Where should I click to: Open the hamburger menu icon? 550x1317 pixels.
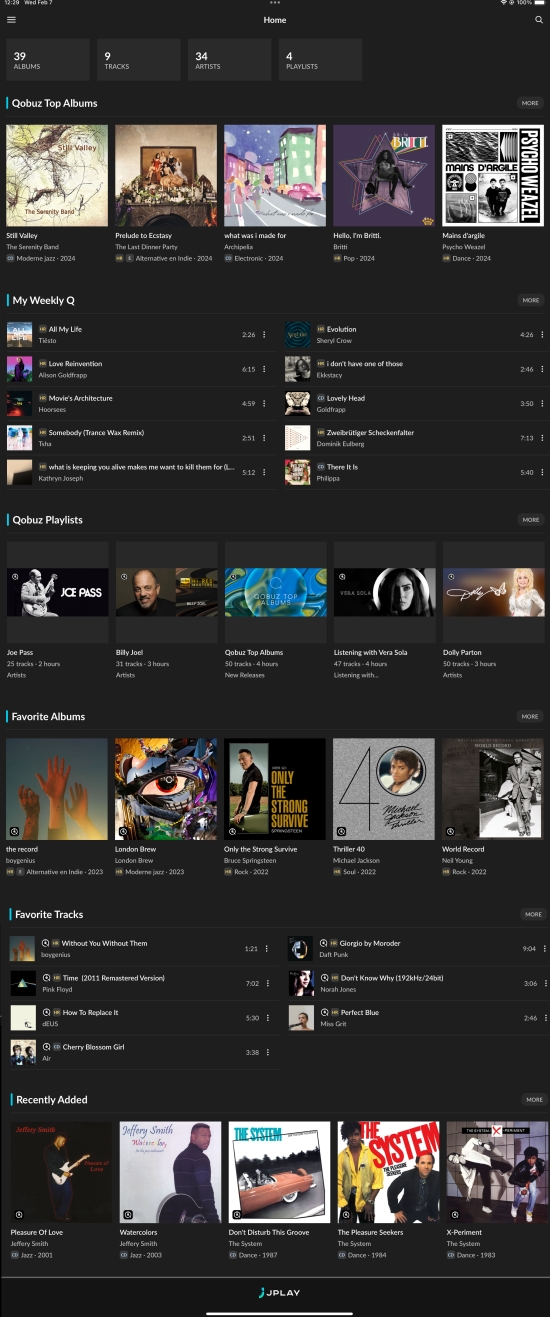click(11, 20)
